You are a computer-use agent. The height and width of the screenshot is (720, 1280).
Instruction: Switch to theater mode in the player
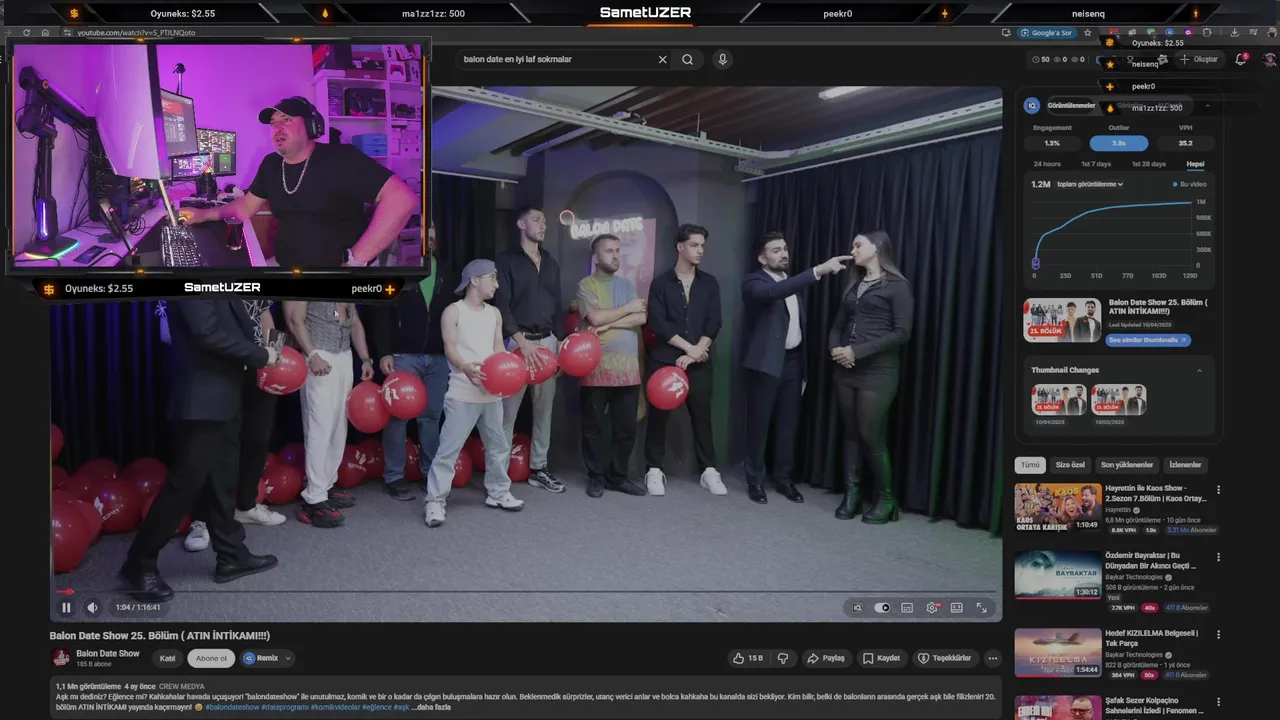pos(957,607)
